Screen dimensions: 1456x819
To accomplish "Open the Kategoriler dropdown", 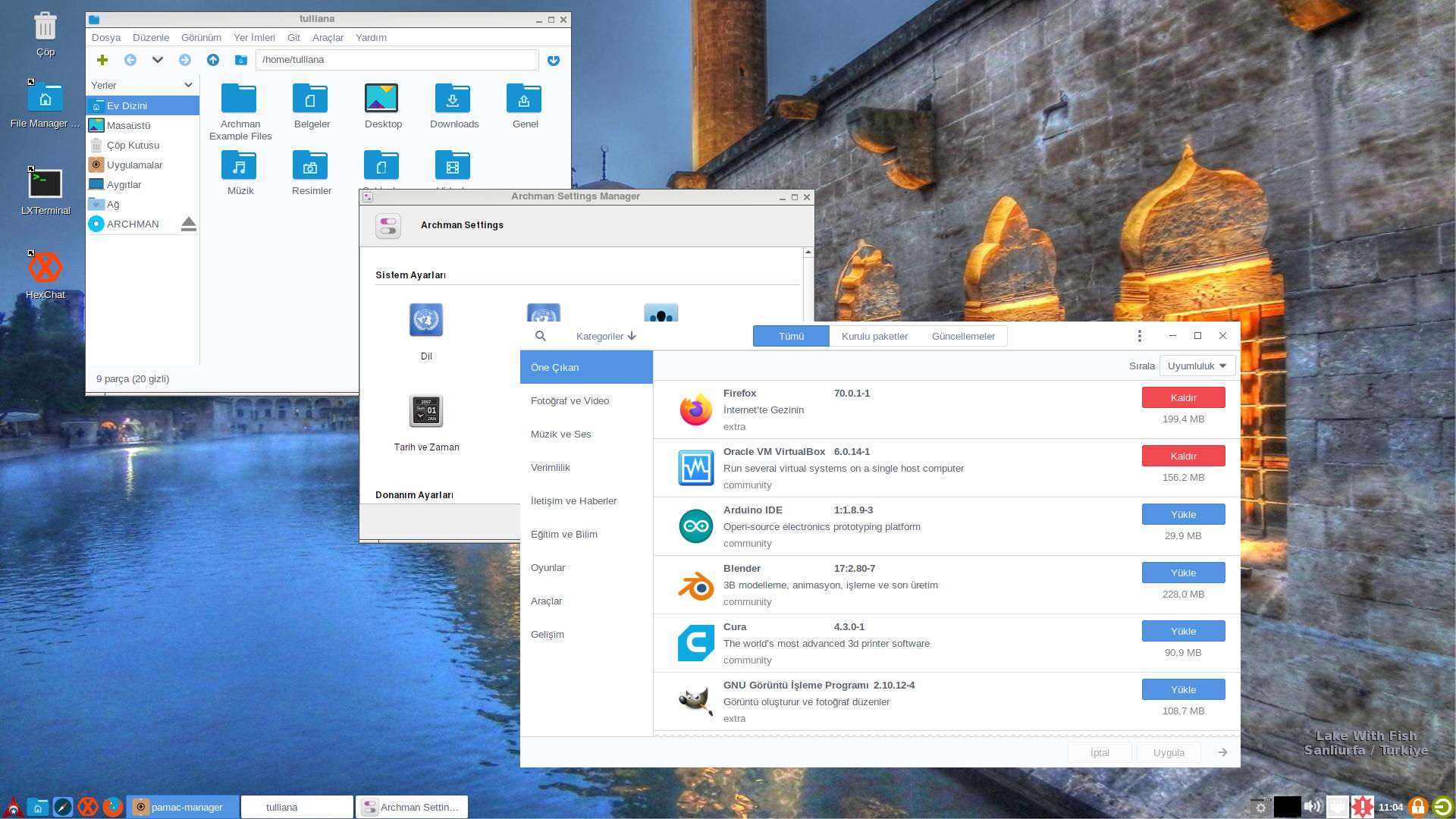I will pos(606,336).
